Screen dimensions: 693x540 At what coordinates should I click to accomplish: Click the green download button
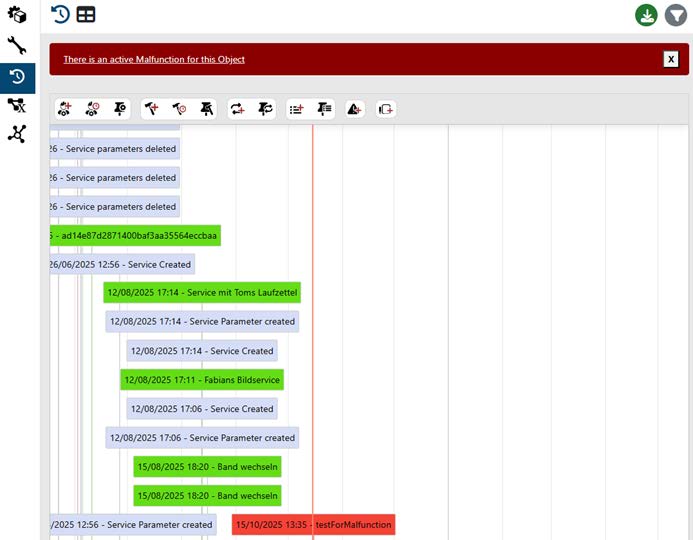click(x=646, y=15)
